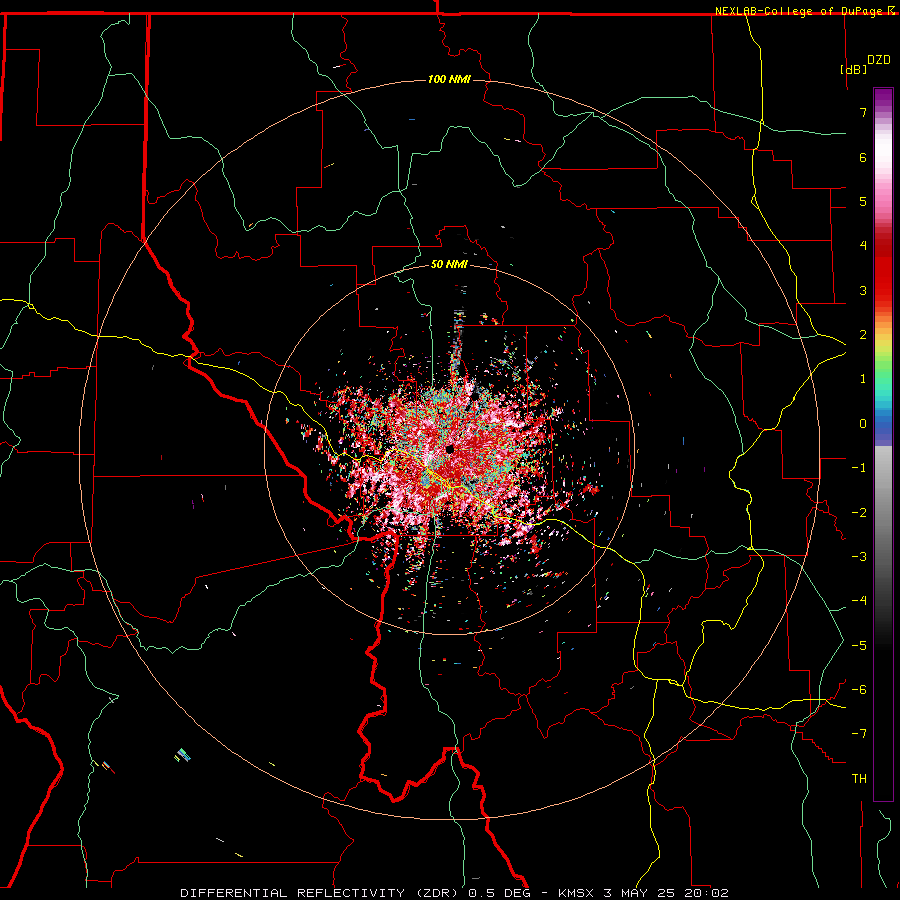
Task: Click the "-2" scale value
Action: pos(859,512)
